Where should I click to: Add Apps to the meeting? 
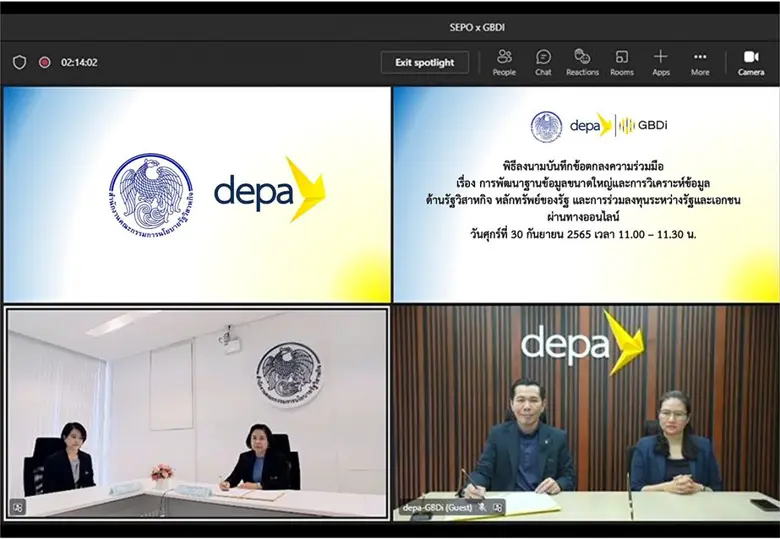pos(661,63)
